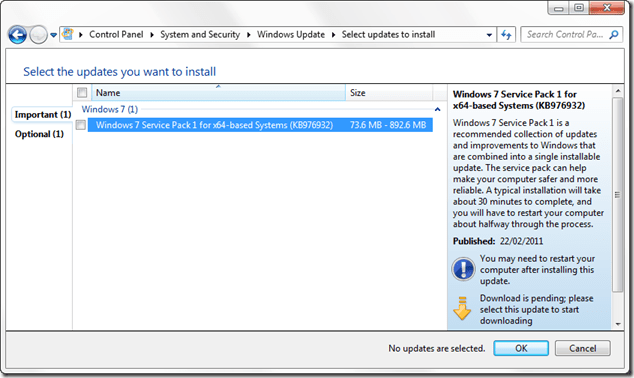Image resolution: width=634 pixels, height=378 pixels.
Task: Go to the Windows Update breadcrumb
Action: click(291, 35)
